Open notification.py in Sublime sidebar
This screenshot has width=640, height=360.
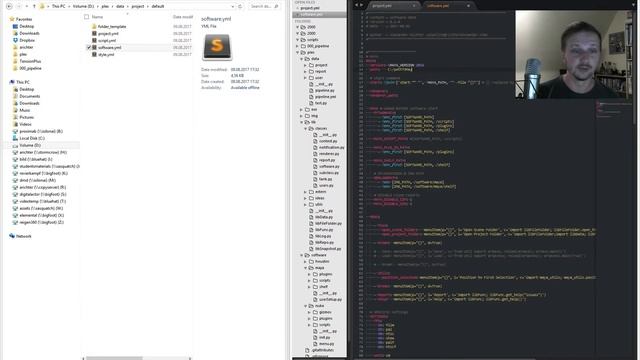tap(331, 147)
